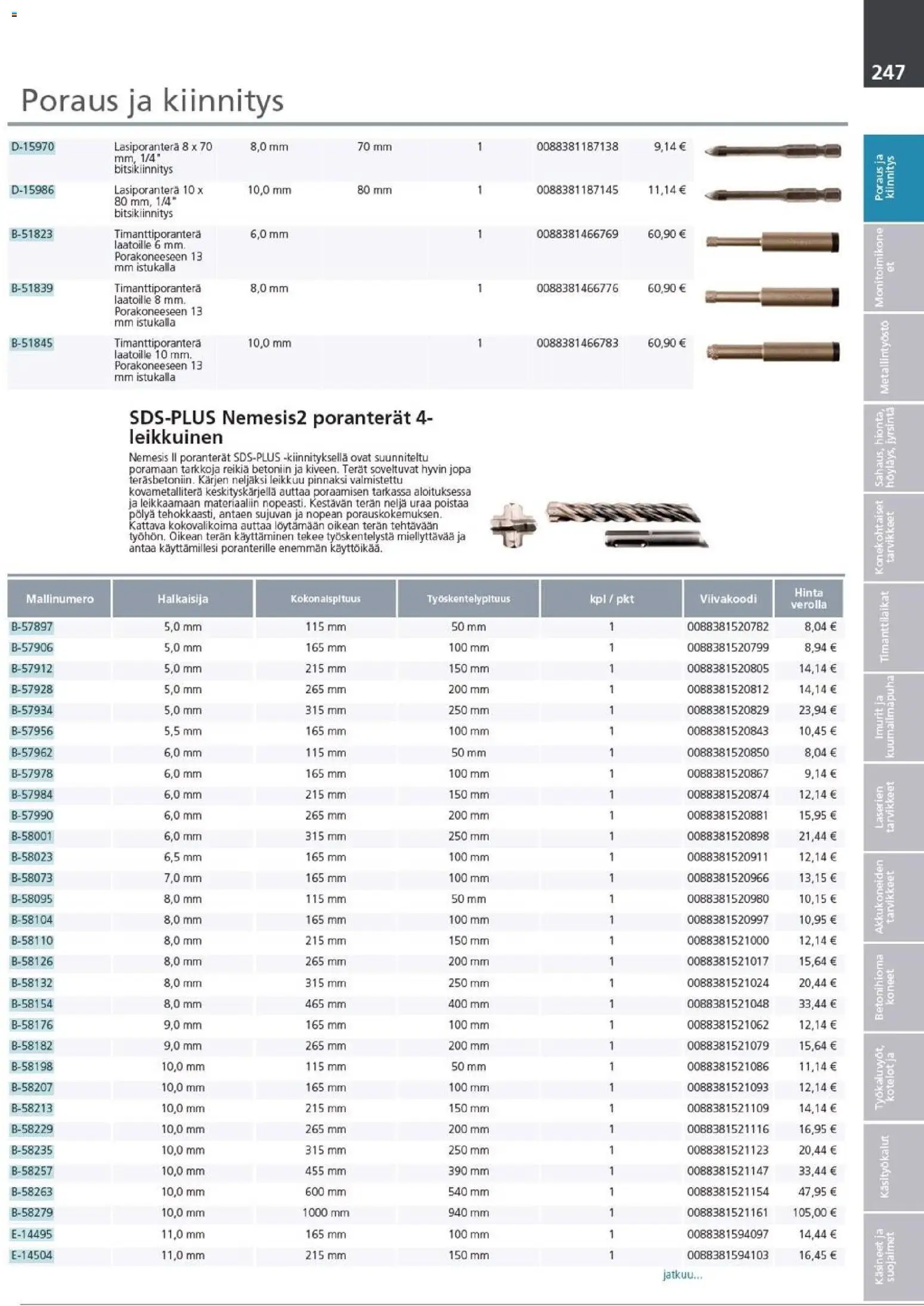Click the Poraus ja kiinnitys page heading
Viewport: 924px width, 1306px height.
pyautogui.click(x=153, y=101)
